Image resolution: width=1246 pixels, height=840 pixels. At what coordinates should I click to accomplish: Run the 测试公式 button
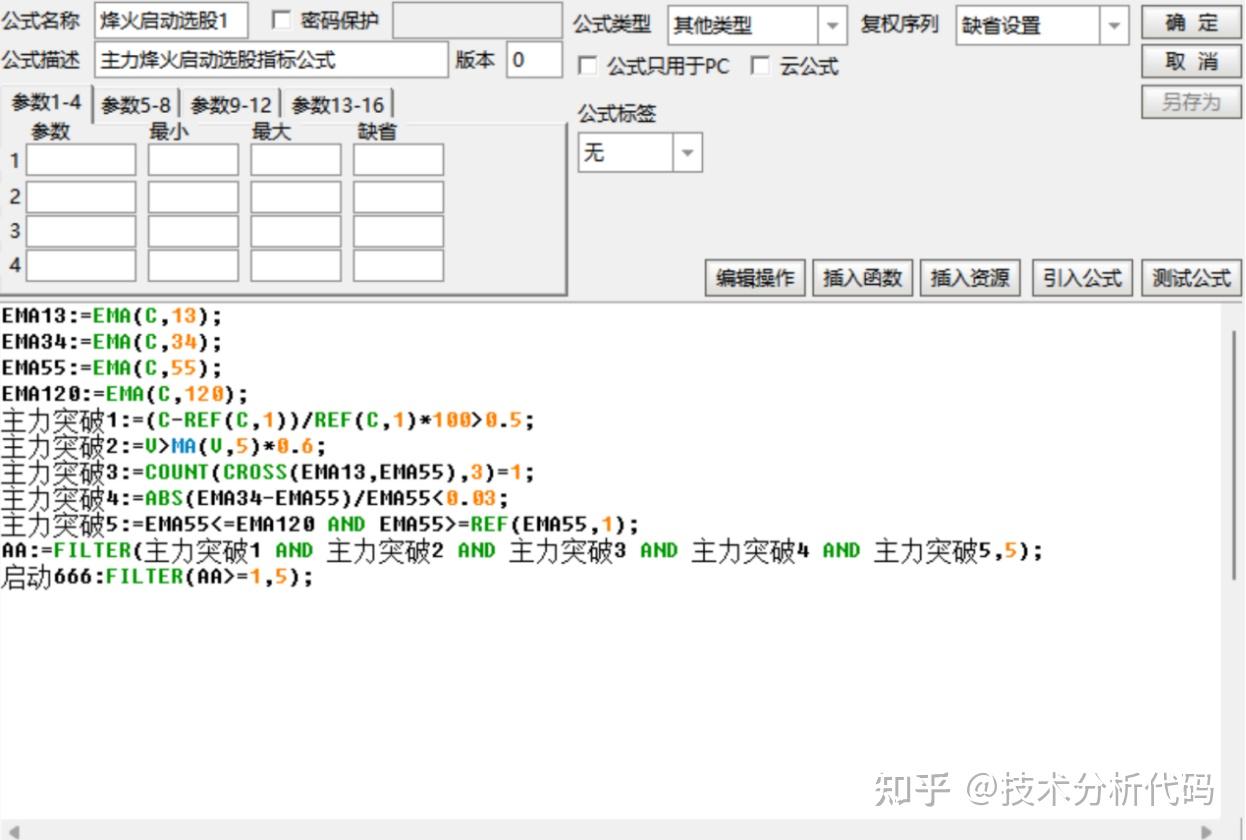pyautogui.click(x=1192, y=278)
